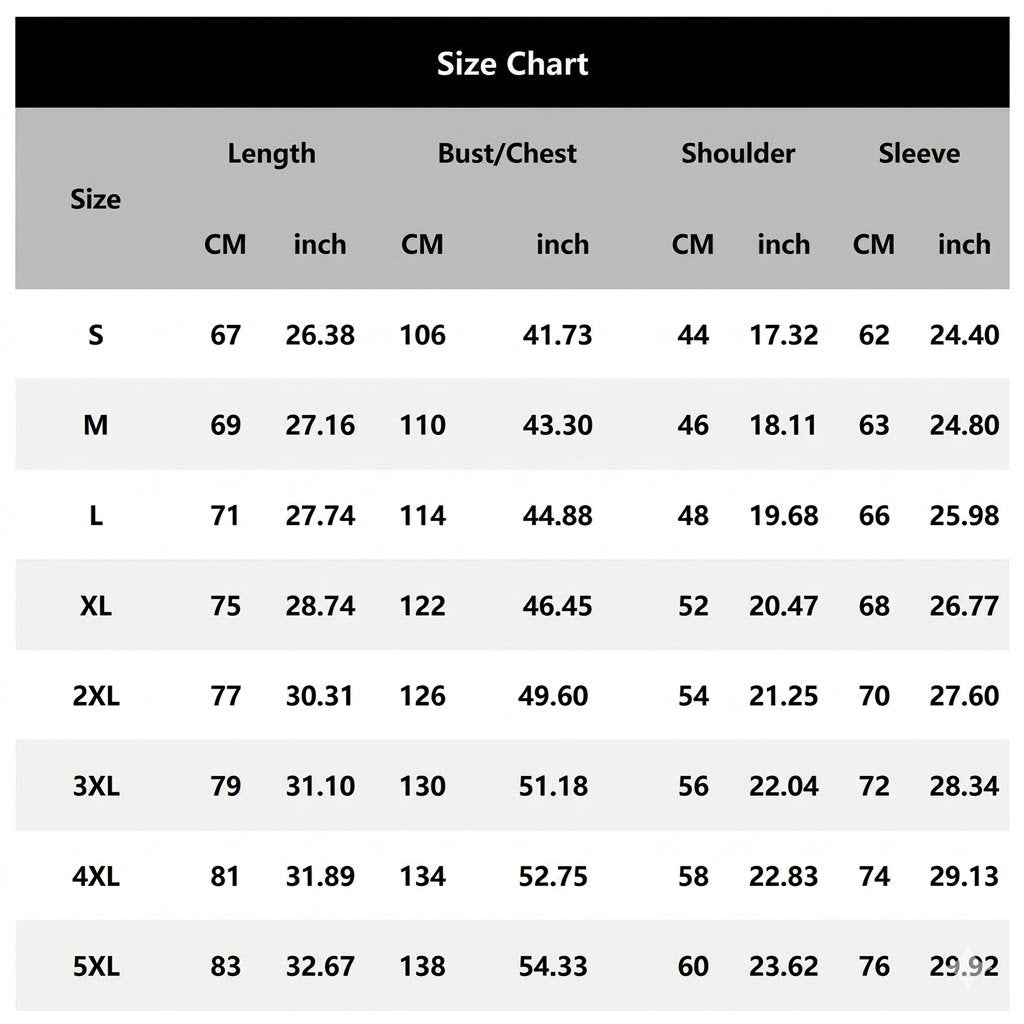Pick the 5XL size row label
Screen dimensions: 1024x1024
pyautogui.click(x=96, y=967)
